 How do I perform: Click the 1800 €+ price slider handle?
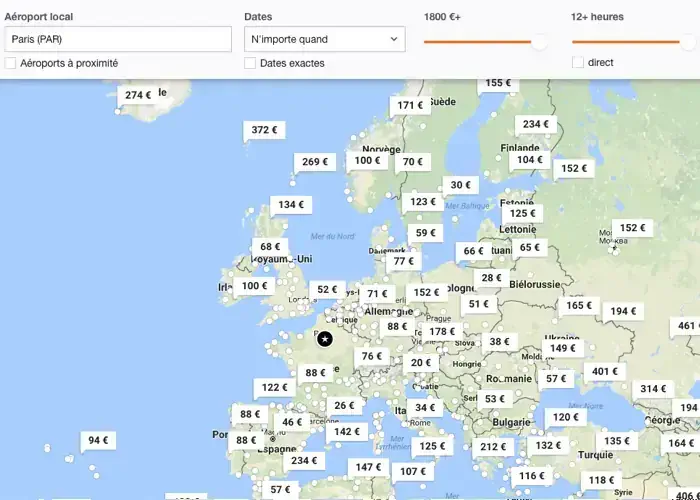pos(540,42)
